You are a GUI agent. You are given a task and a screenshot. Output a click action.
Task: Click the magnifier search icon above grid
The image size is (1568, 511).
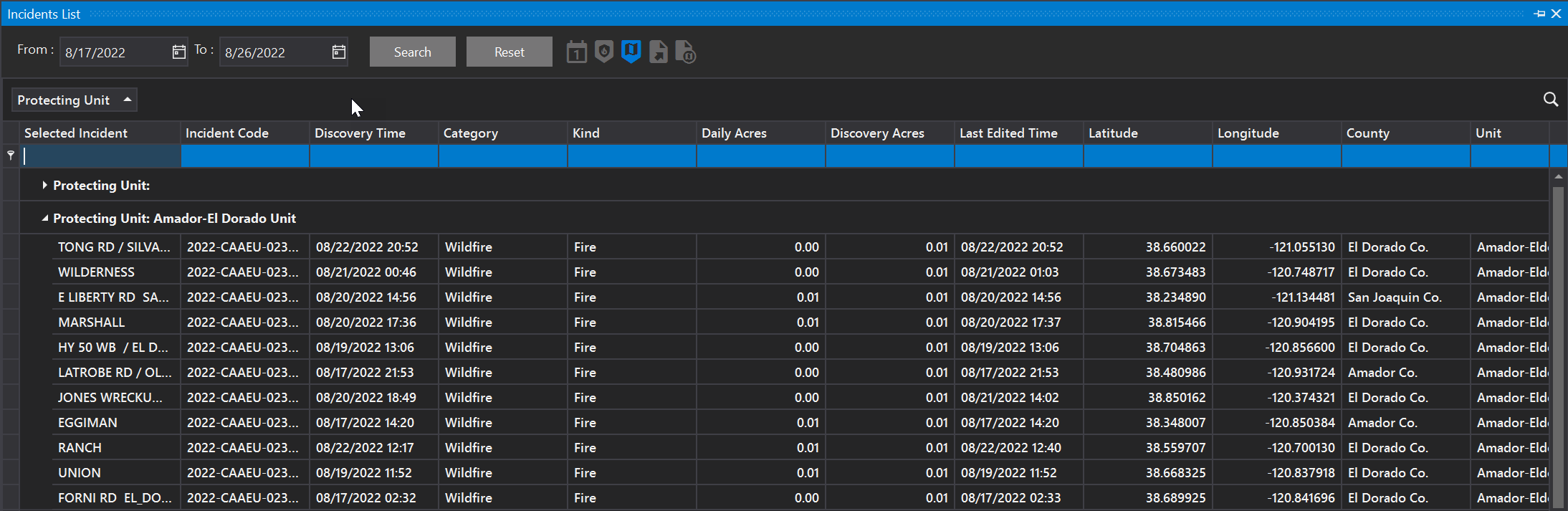1550,100
